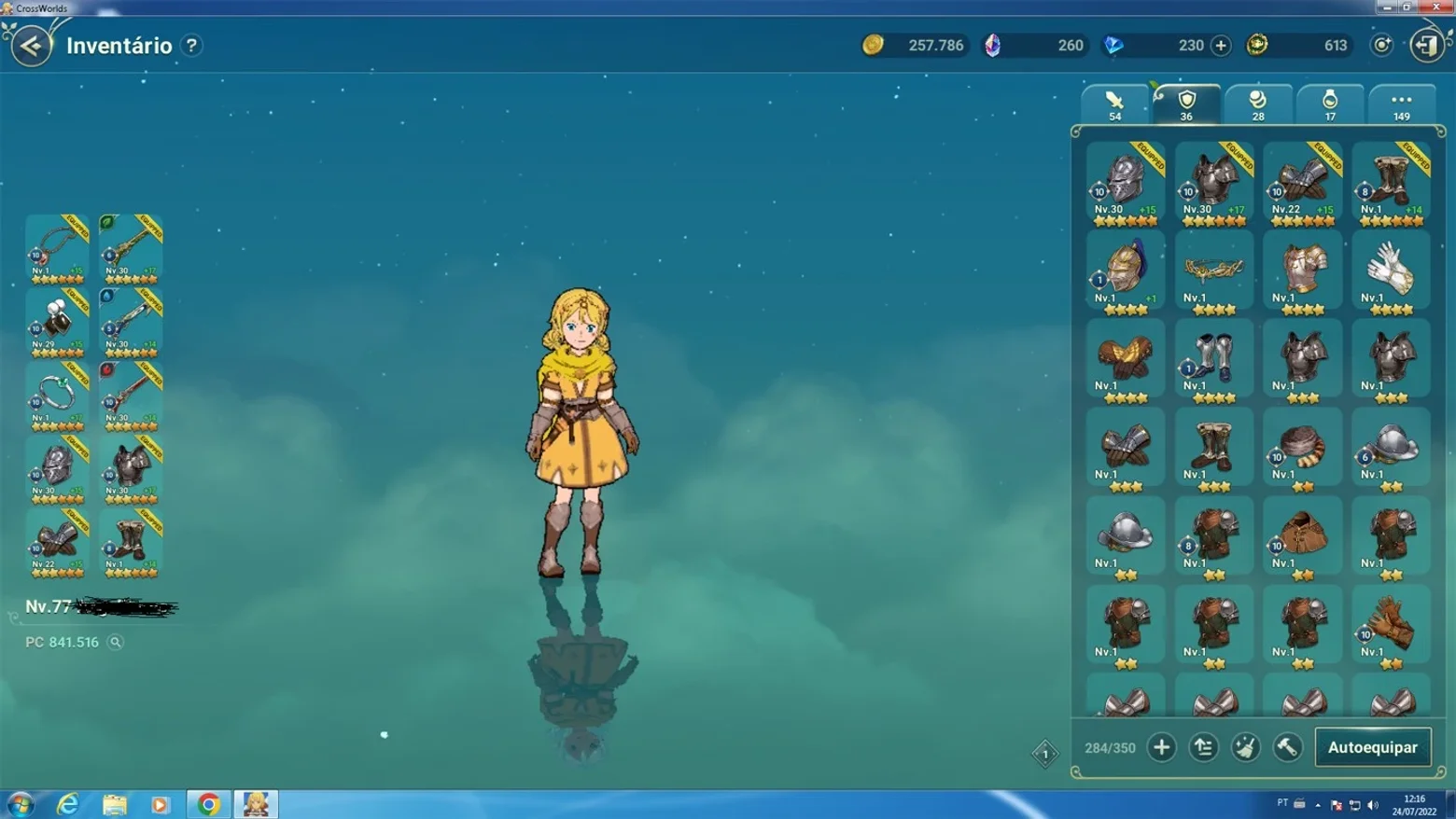Open Google Chrome from the taskbar

click(208, 804)
